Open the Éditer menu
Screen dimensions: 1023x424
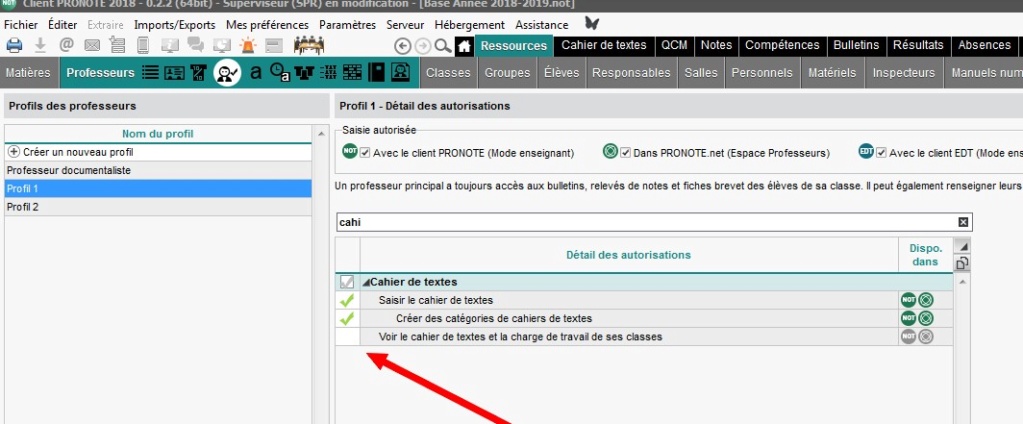point(63,25)
